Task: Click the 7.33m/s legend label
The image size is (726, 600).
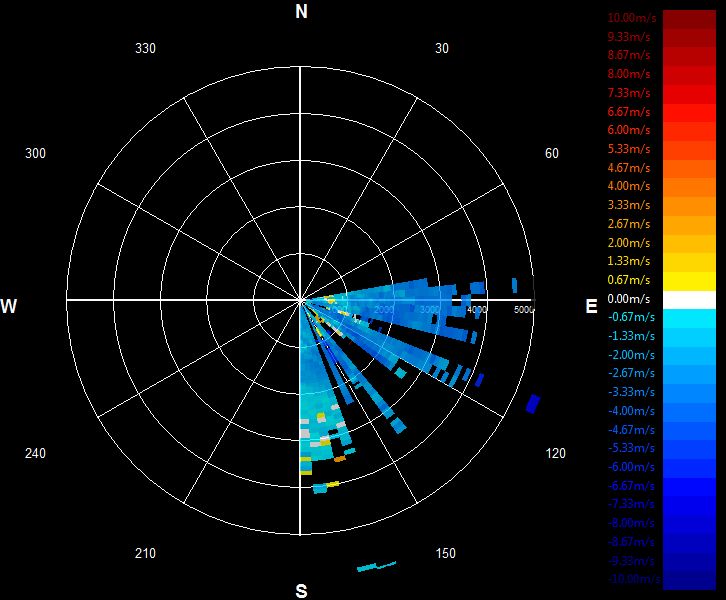Action: 629,93
